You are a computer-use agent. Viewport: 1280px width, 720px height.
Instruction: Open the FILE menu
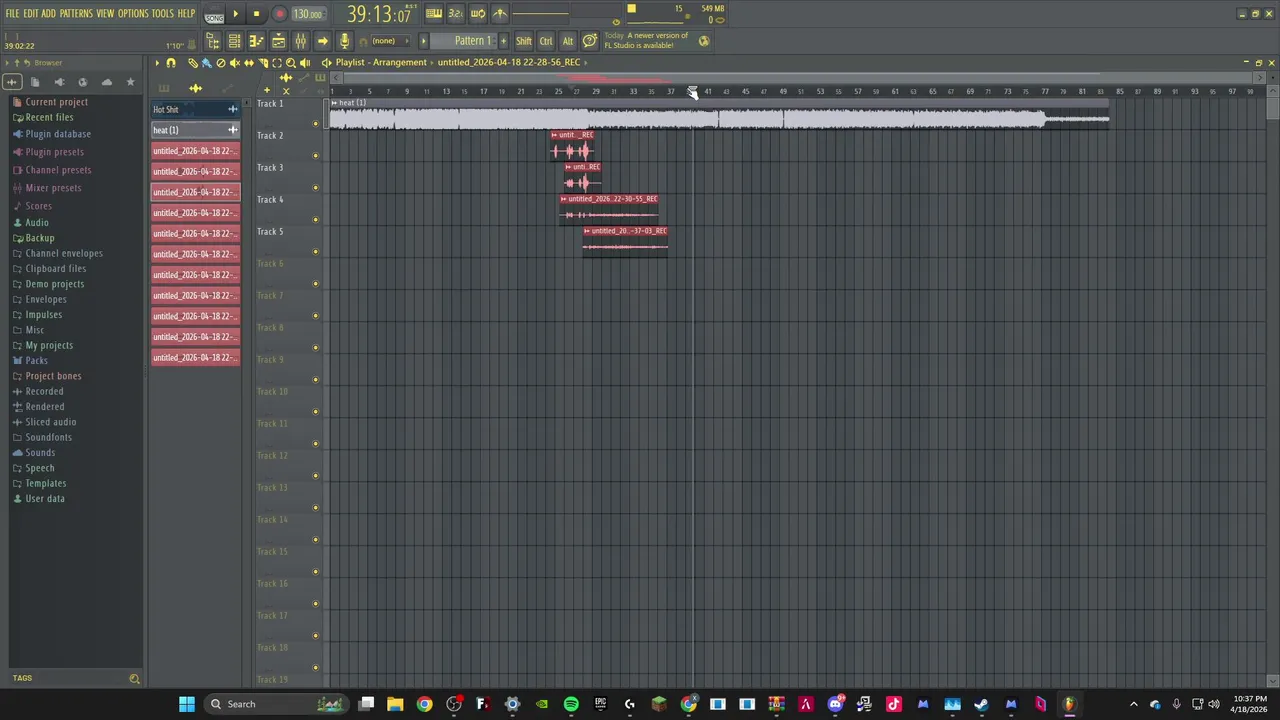tap(12, 13)
